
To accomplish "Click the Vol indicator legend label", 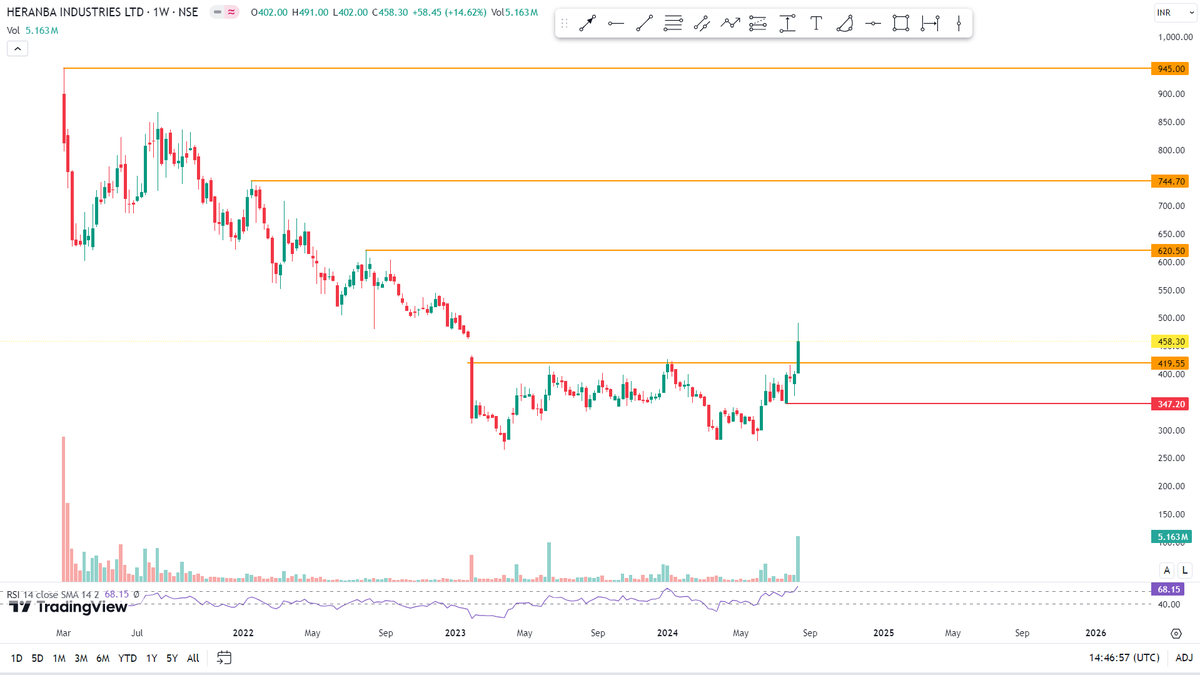I will click(14, 30).
